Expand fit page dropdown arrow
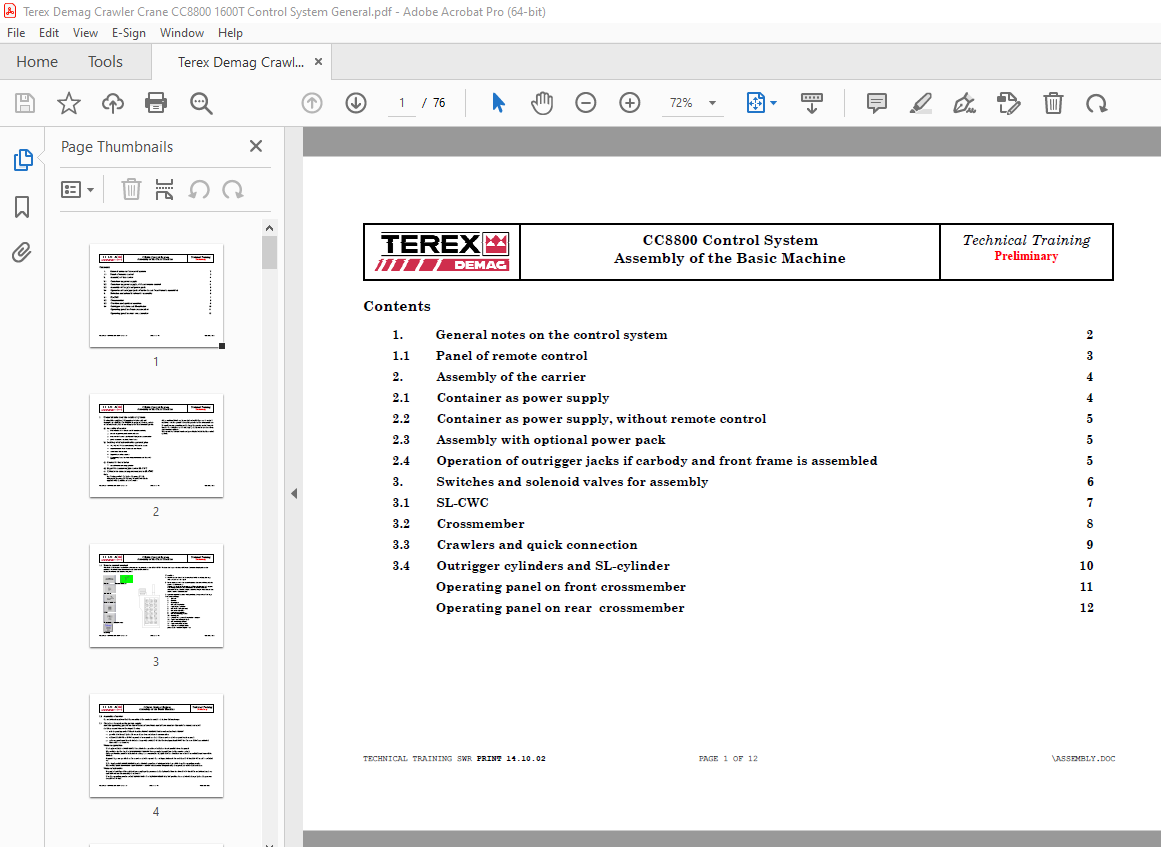Image resolution: width=1161 pixels, height=847 pixels. (774, 103)
